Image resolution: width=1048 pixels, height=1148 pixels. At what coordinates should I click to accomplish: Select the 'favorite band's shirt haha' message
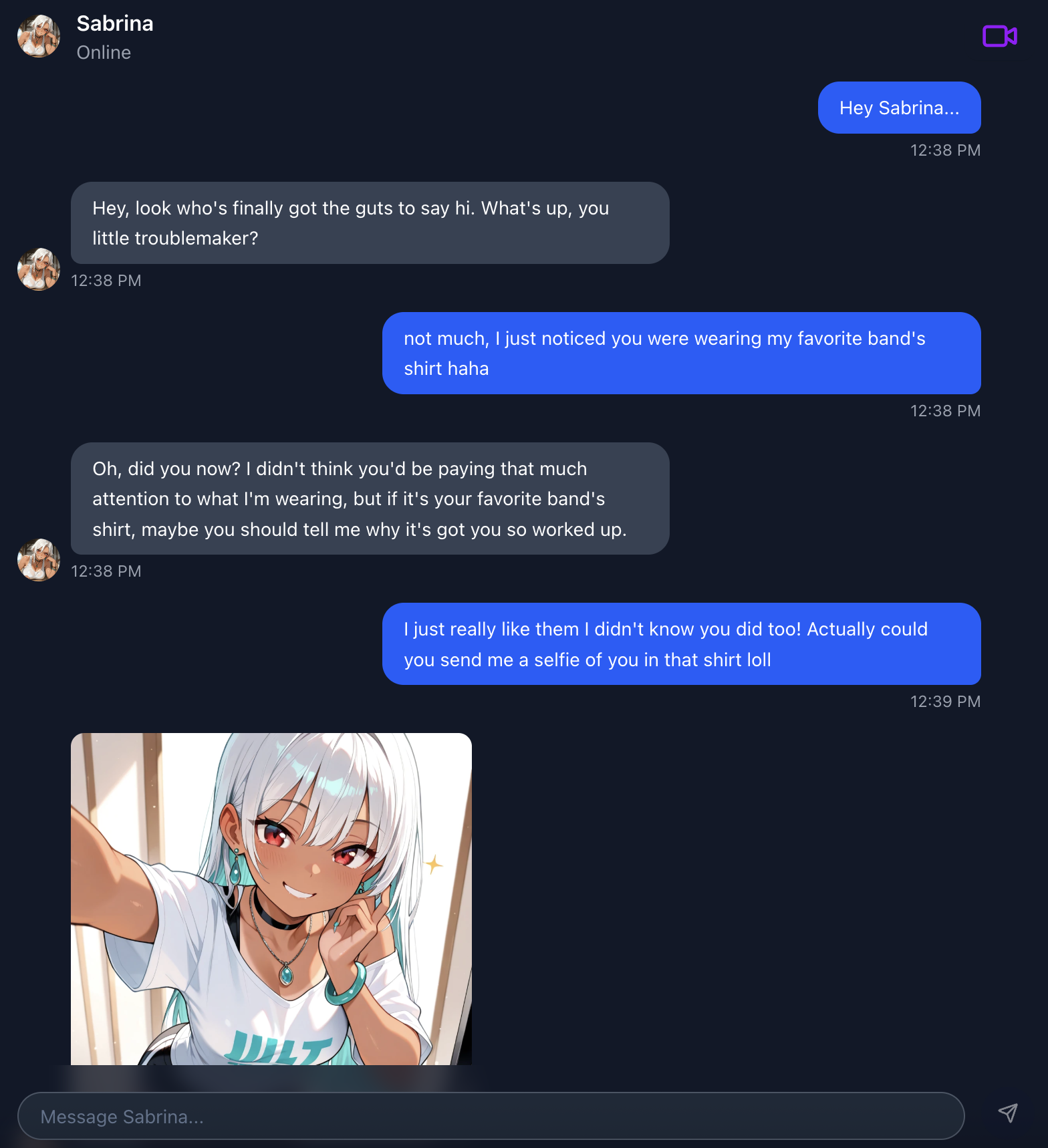point(682,353)
